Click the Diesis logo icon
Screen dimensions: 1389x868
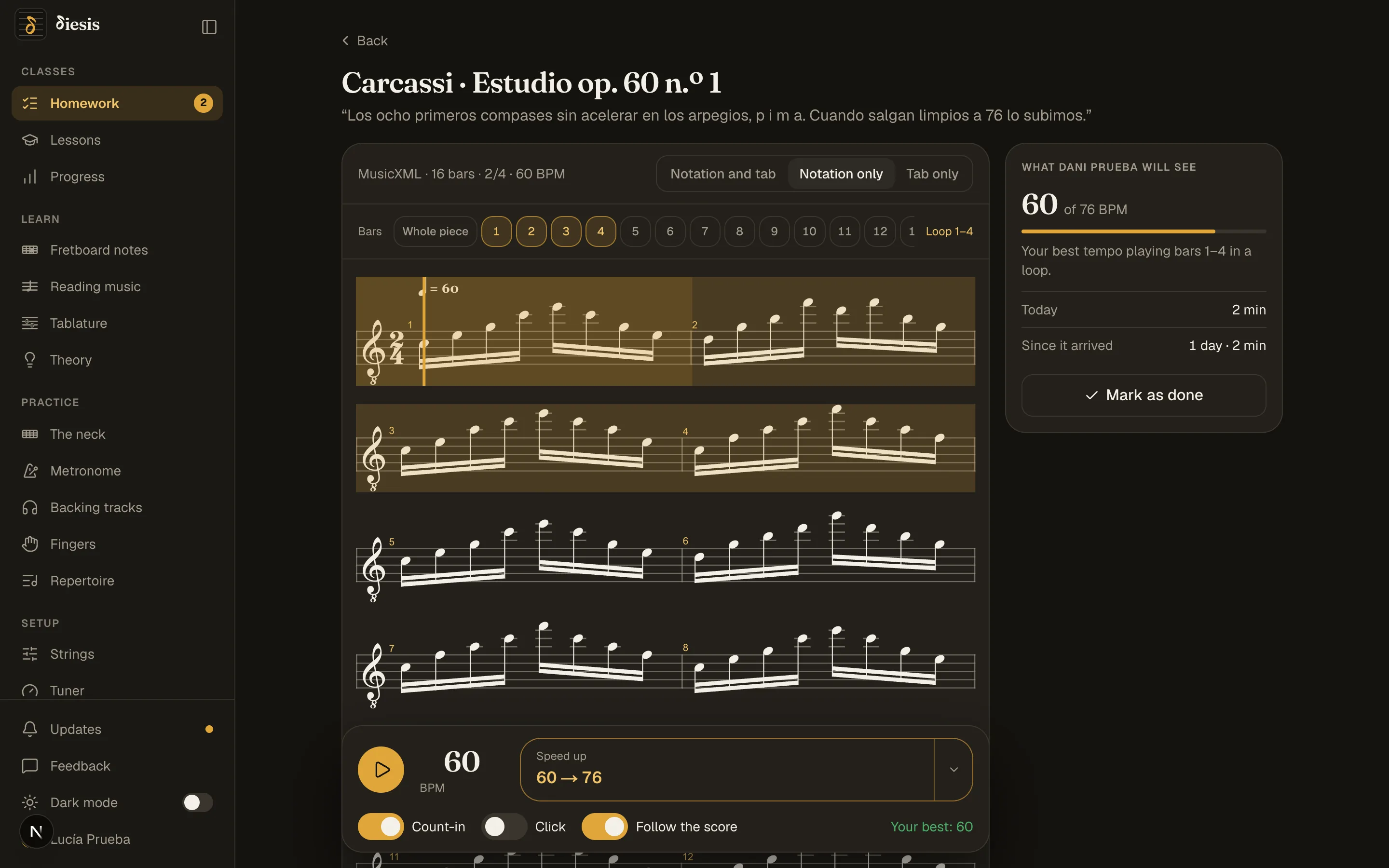(x=30, y=25)
